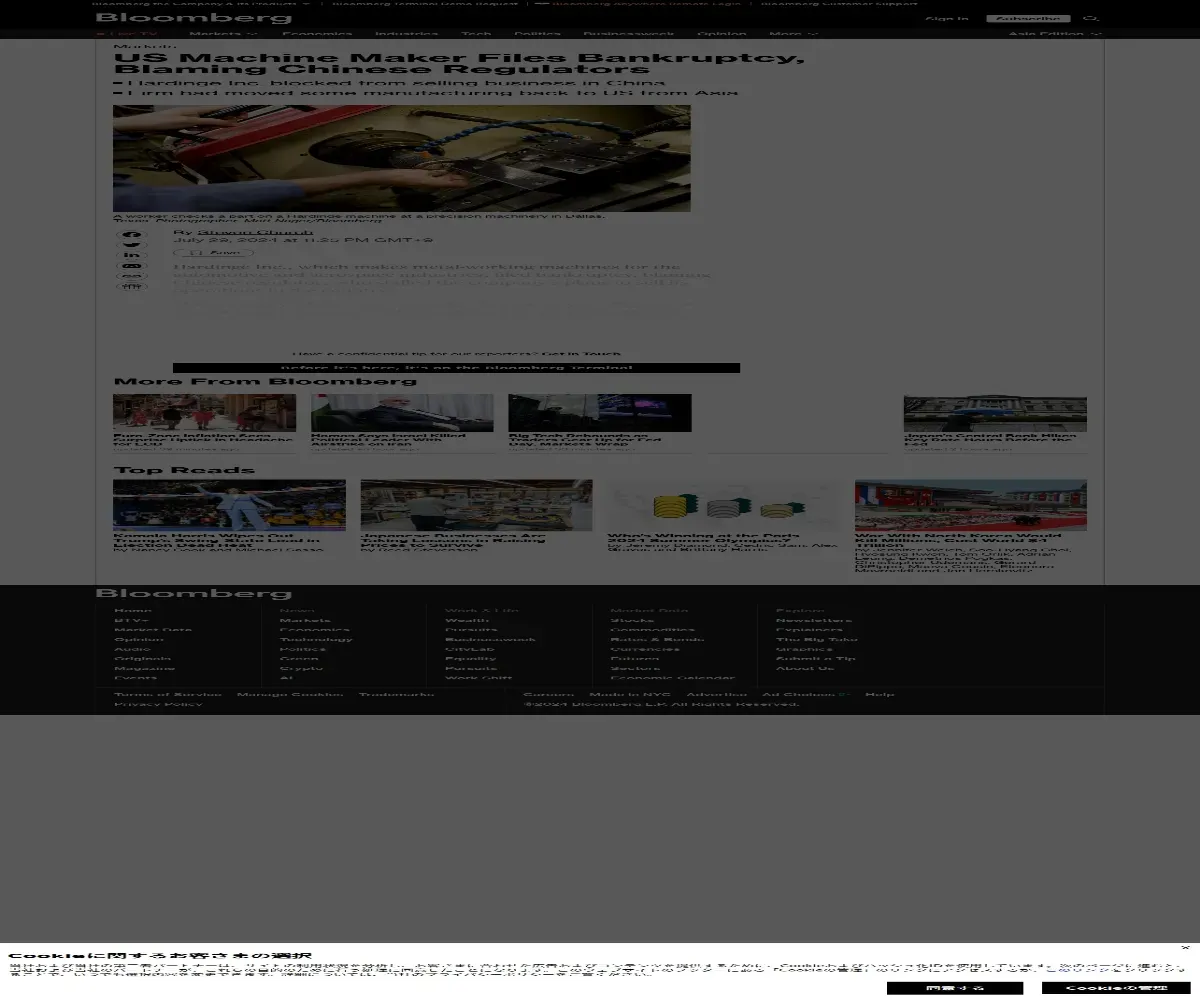Open Stocks in the footer Market Data column
The width and height of the screenshot is (1200, 1000).
click(632, 620)
